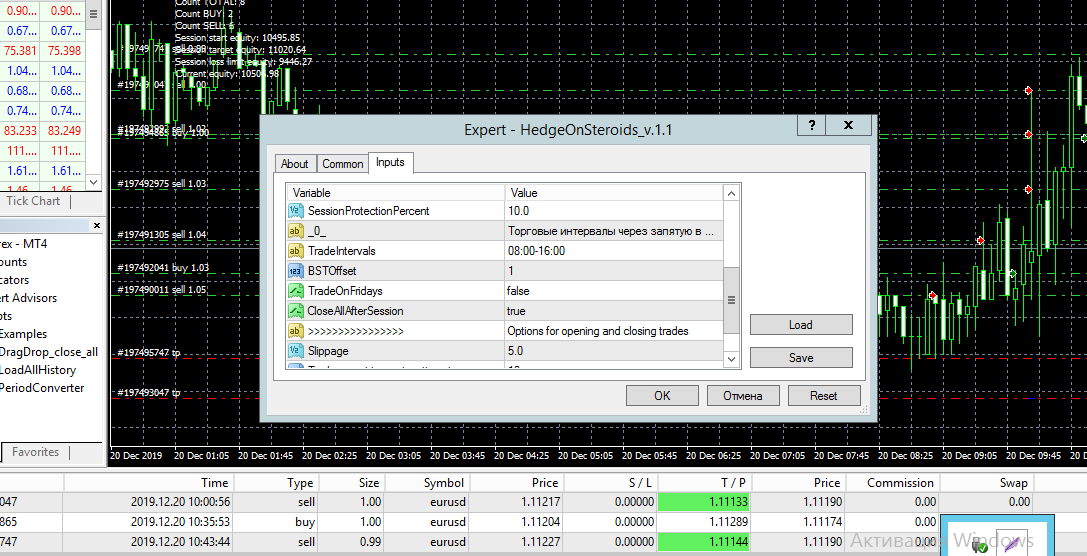Select the Expert Advisors Navigator item
The width and height of the screenshot is (1087, 556).
click(x=28, y=297)
